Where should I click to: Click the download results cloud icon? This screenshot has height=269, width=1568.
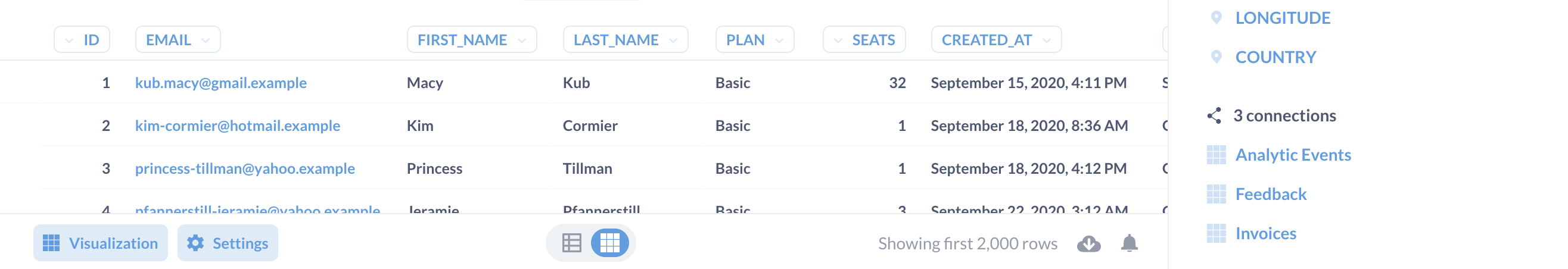point(1088,243)
